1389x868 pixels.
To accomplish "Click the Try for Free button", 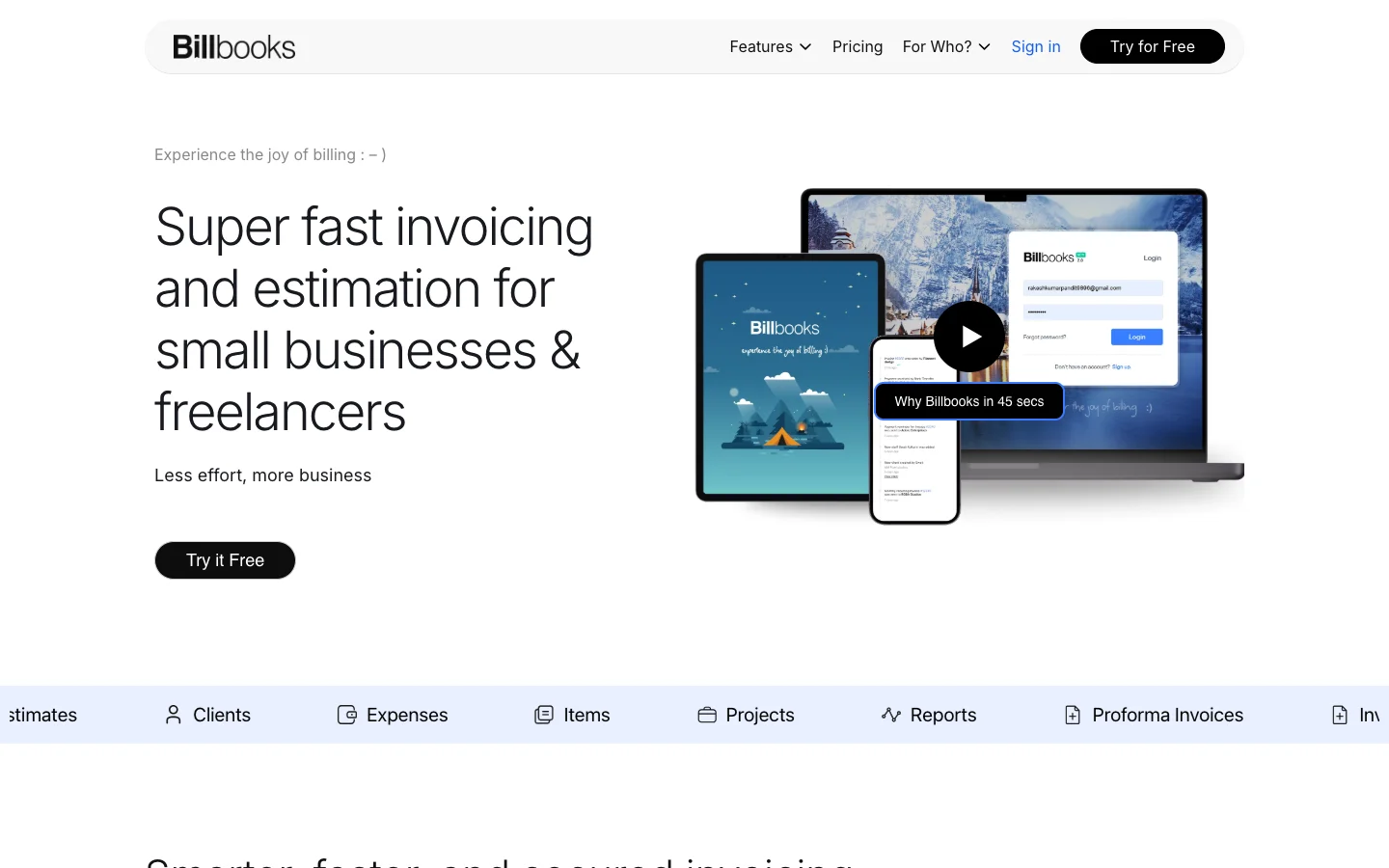I will point(1153,46).
